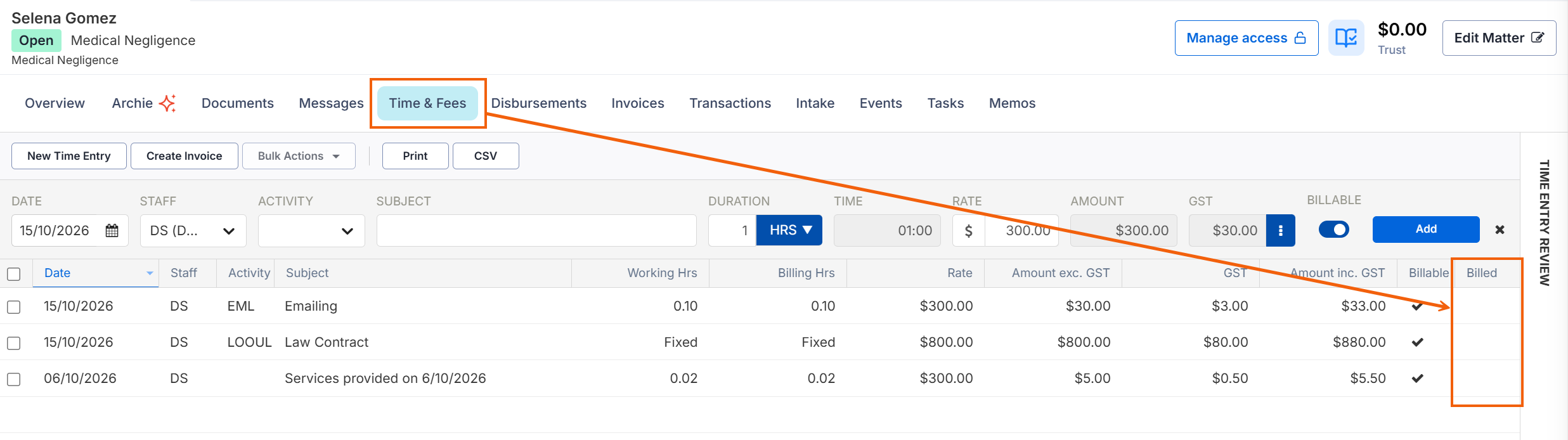Open the Memos tab
Image resolution: width=1568 pixels, height=440 pixels.
[x=1012, y=103]
